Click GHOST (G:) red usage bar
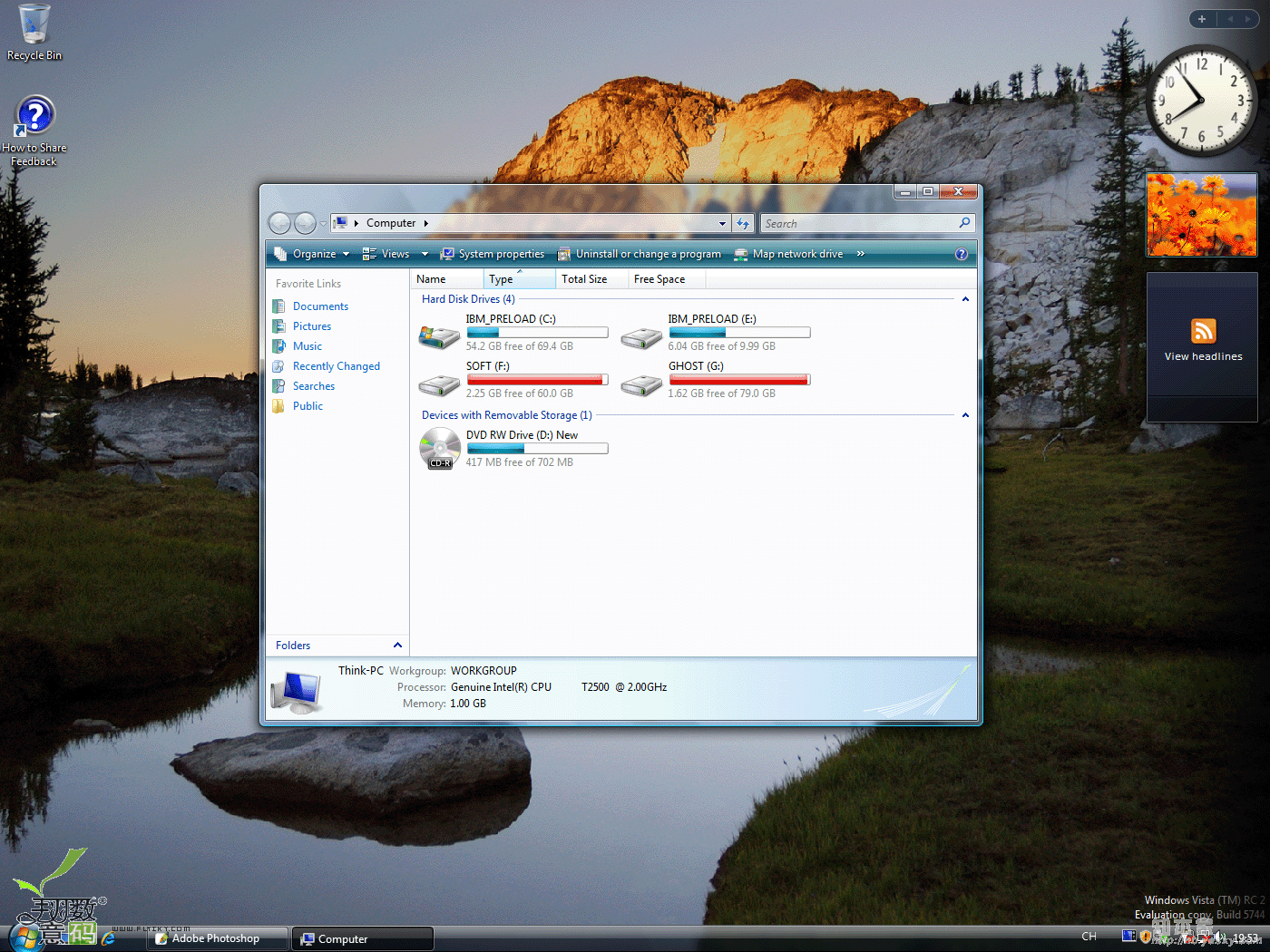Image resolution: width=1270 pixels, height=952 pixels. click(739, 380)
